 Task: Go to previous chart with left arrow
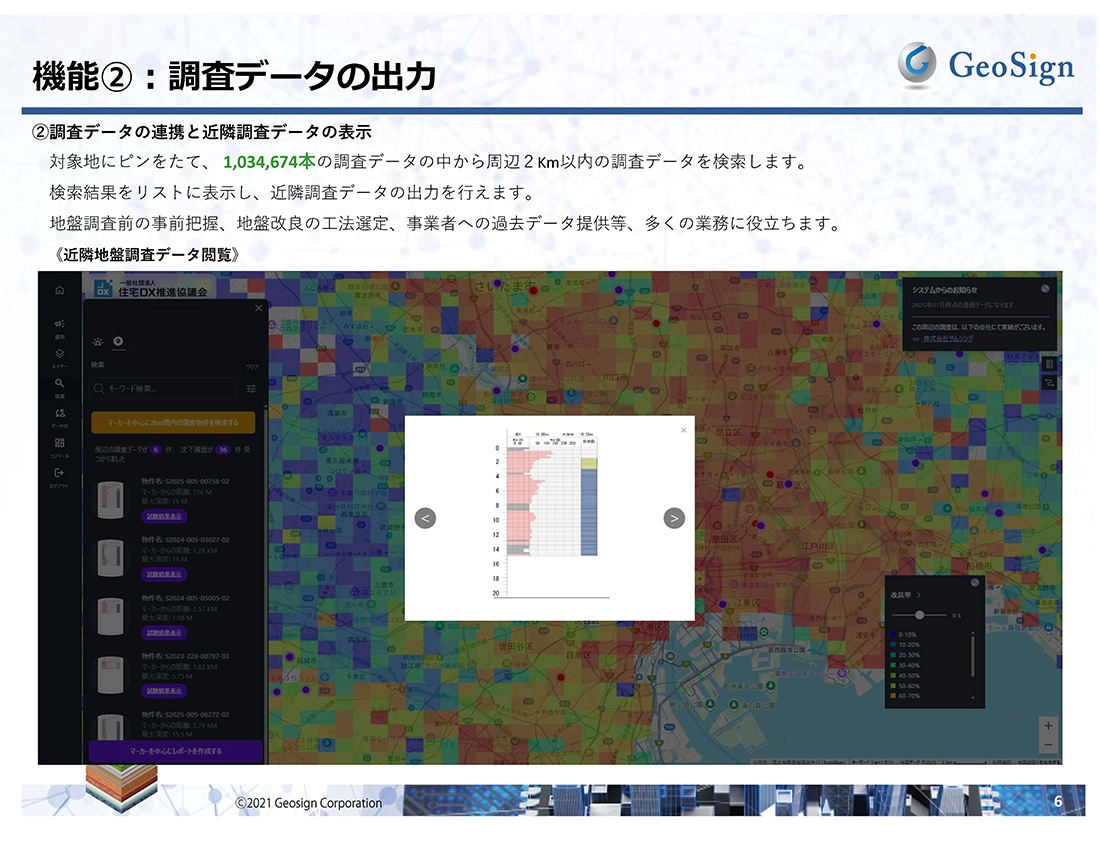425,518
